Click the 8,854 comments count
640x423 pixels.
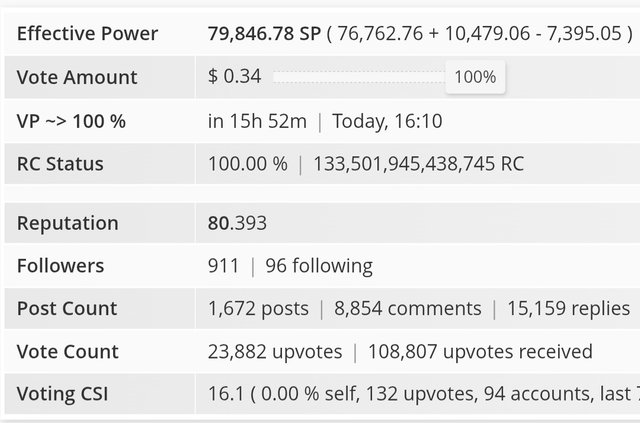click(x=407, y=309)
